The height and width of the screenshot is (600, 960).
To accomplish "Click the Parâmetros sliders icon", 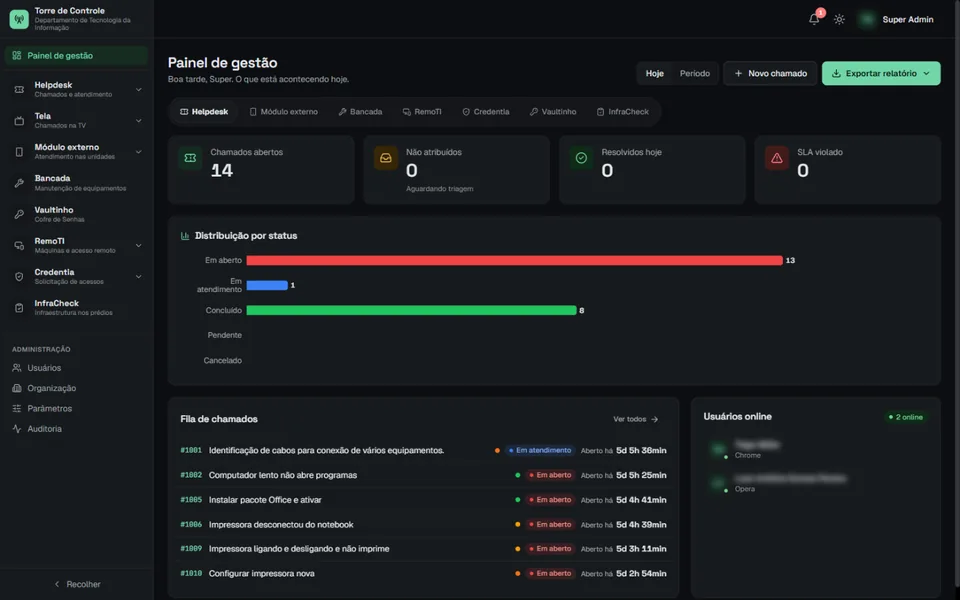I will [x=17, y=408].
